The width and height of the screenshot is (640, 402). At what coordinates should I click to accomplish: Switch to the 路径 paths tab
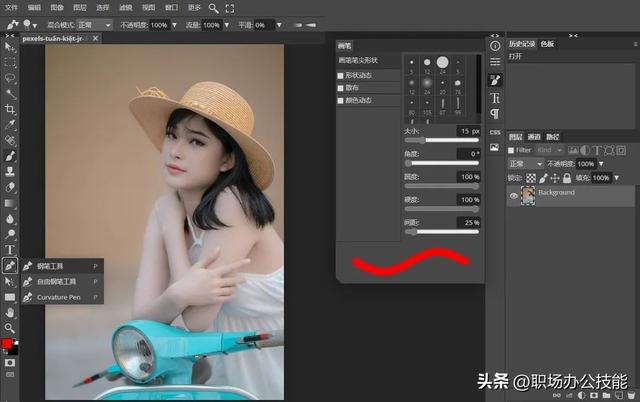pyautogui.click(x=553, y=137)
